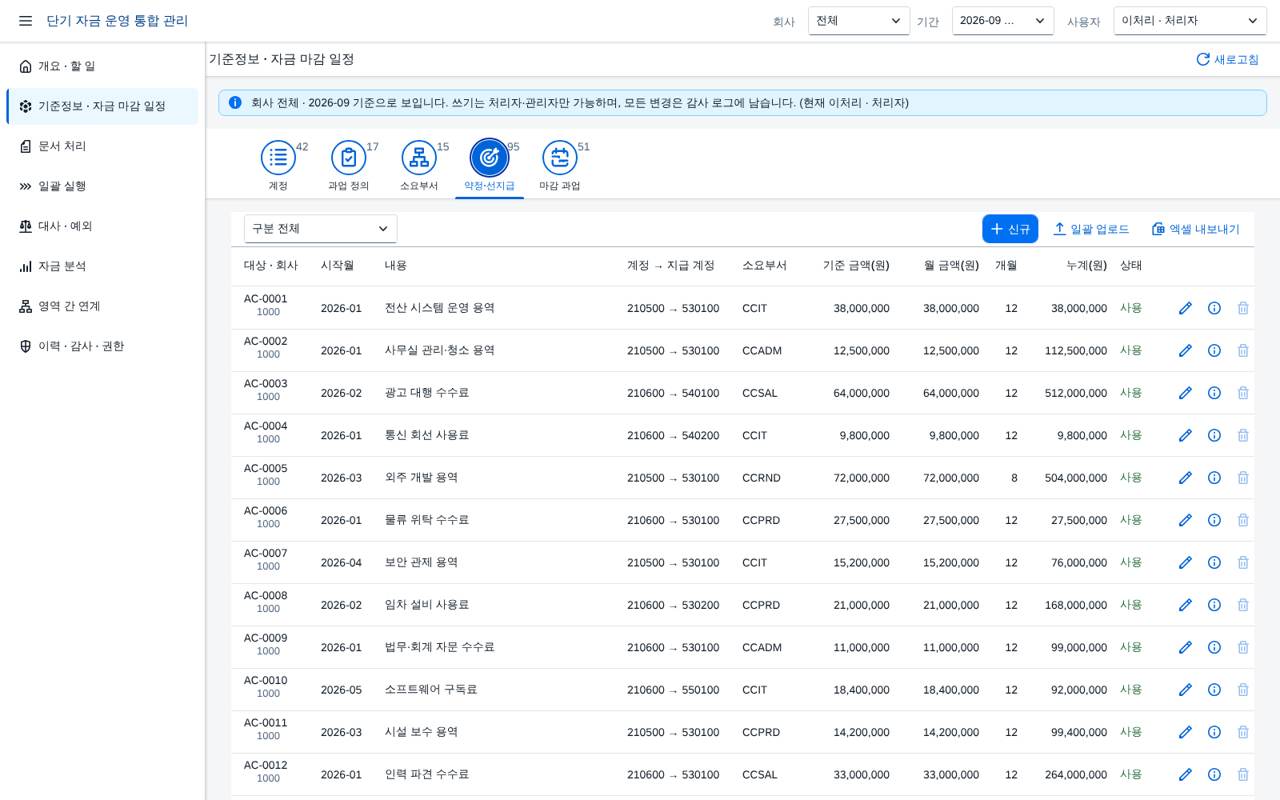Click the refresh icon next to 새로고침
The height and width of the screenshot is (800, 1280).
pyautogui.click(x=1203, y=59)
